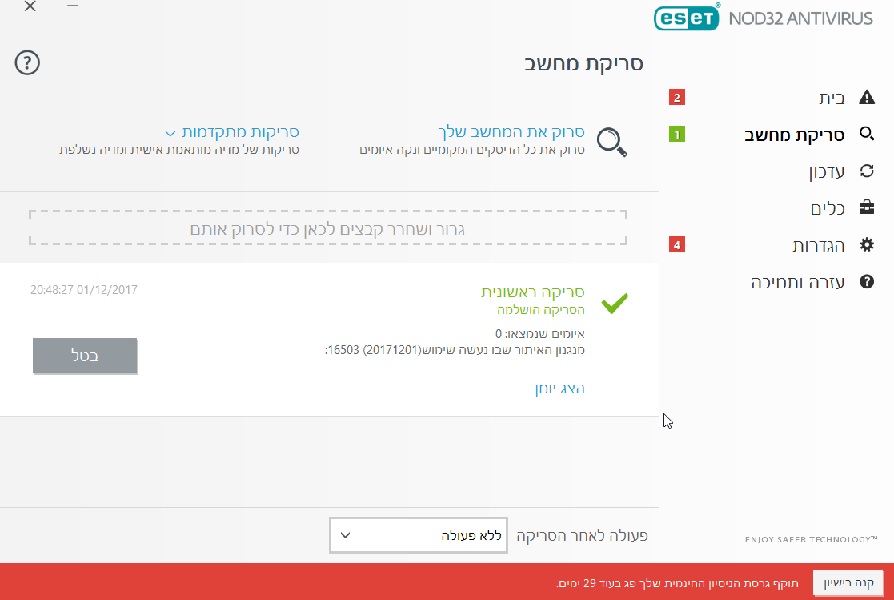Click the warning triangle Home icon

(x=866, y=98)
